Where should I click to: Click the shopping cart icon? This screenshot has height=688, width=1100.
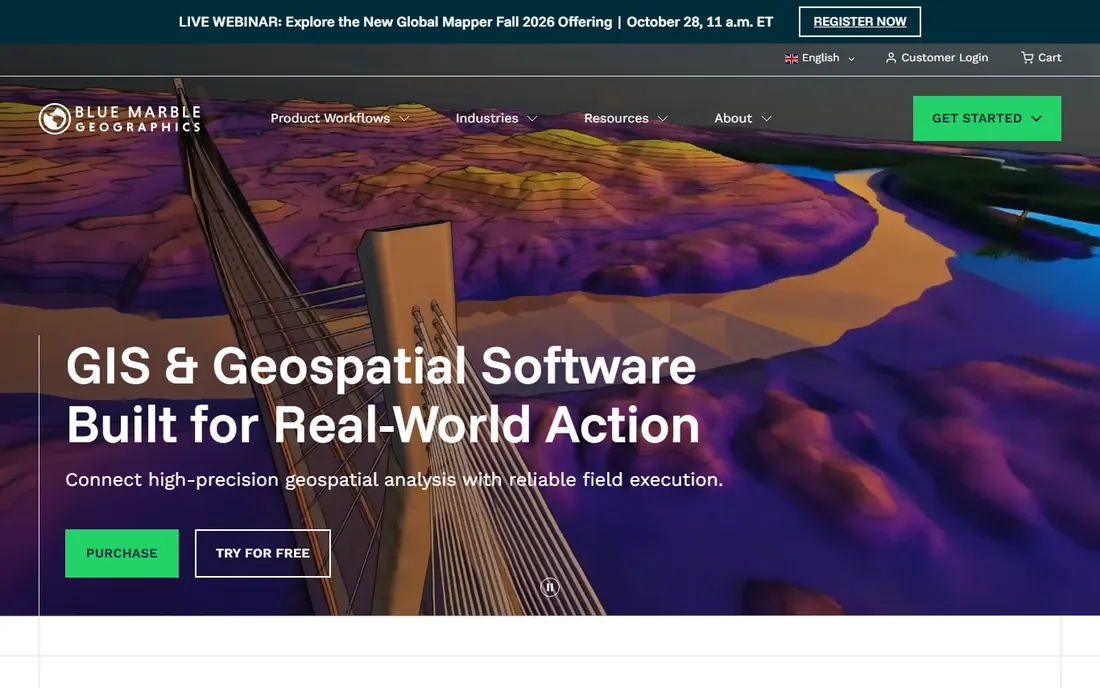click(x=1027, y=58)
